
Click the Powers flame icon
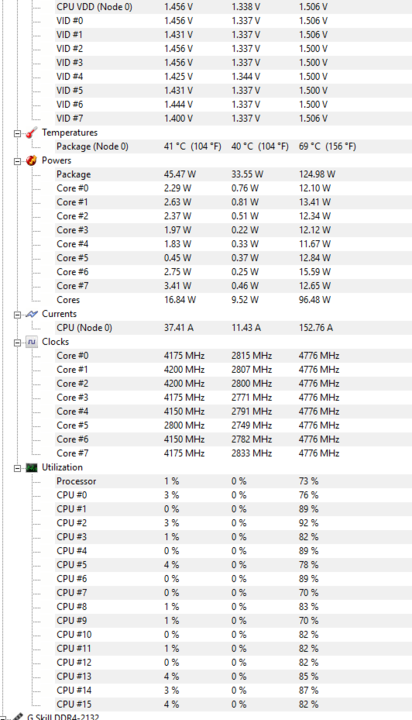pos(31,161)
